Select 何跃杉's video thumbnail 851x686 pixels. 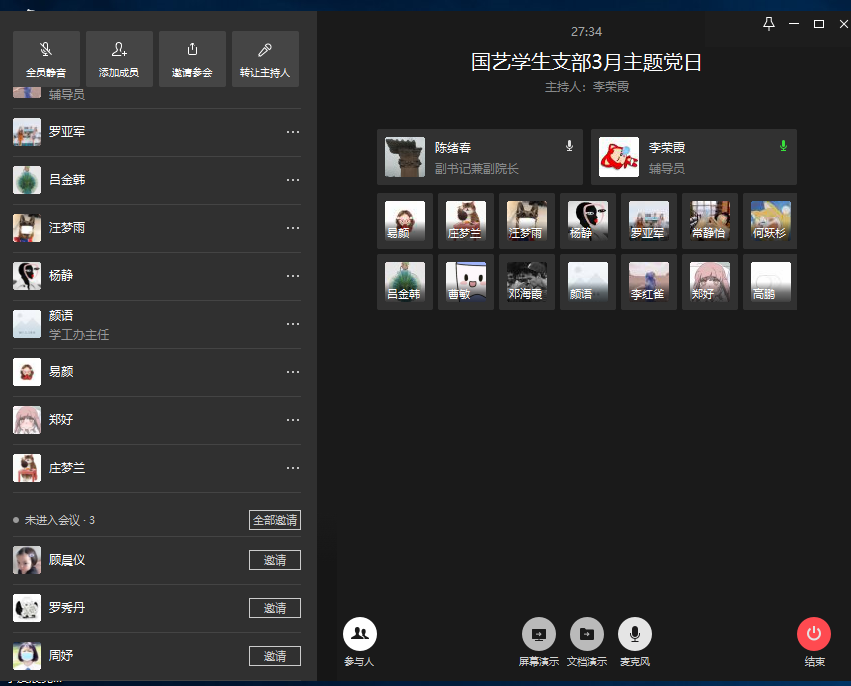point(770,221)
